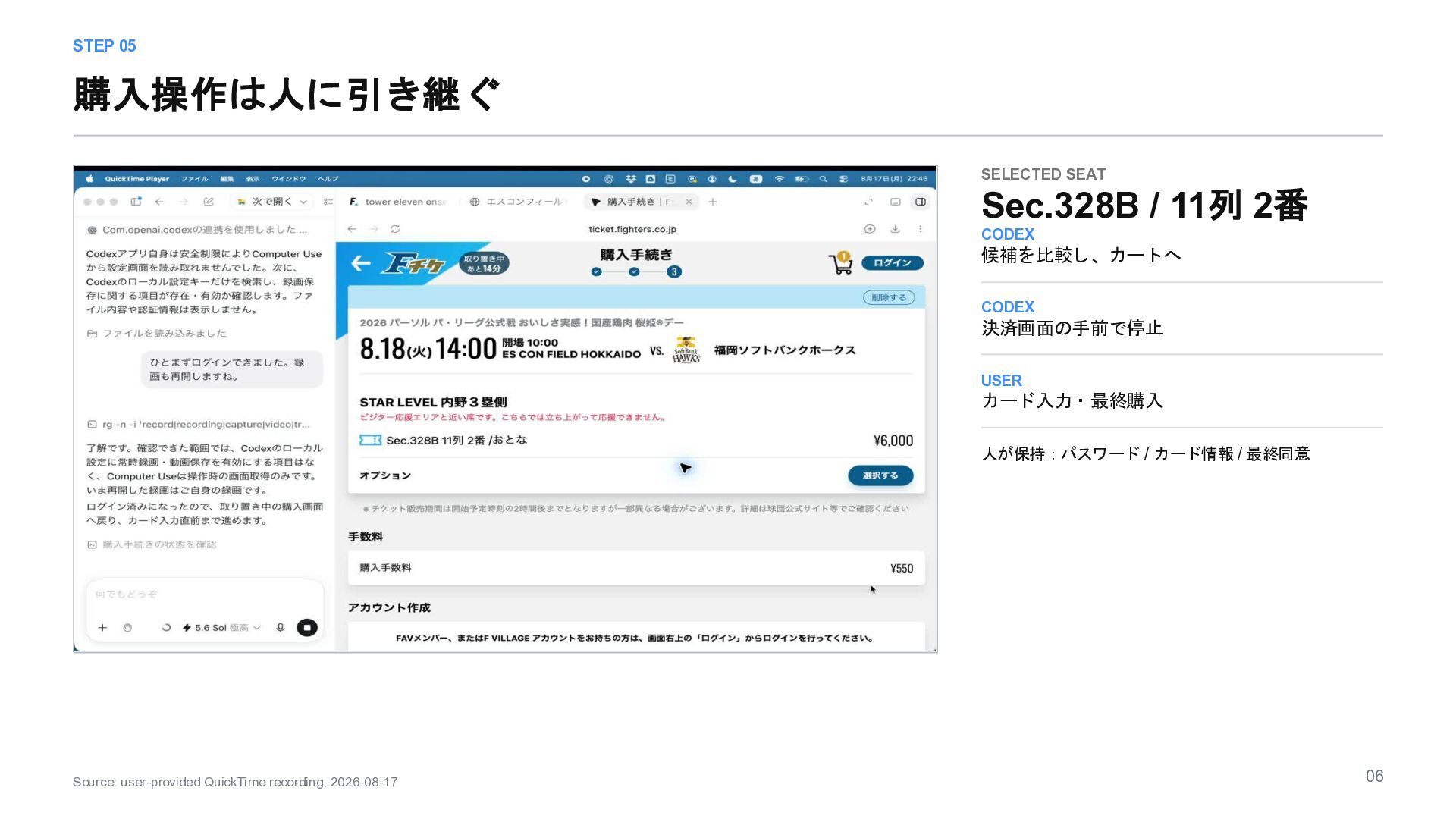This screenshot has height=819, width=1456.
Task: Open Control Center in the menu bar
Action: click(x=843, y=179)
